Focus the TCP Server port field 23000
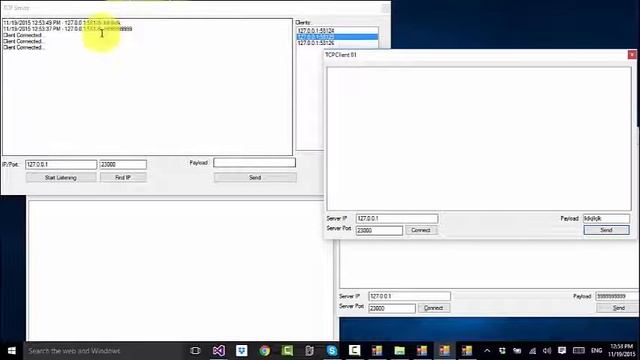Image resolution: width=640 pixels, height=360 pixels. pos(123,164)
